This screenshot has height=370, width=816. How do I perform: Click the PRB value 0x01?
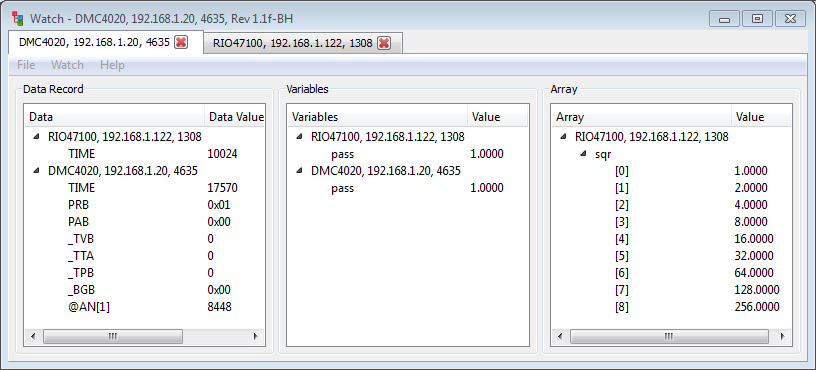[x=219, y=205]
